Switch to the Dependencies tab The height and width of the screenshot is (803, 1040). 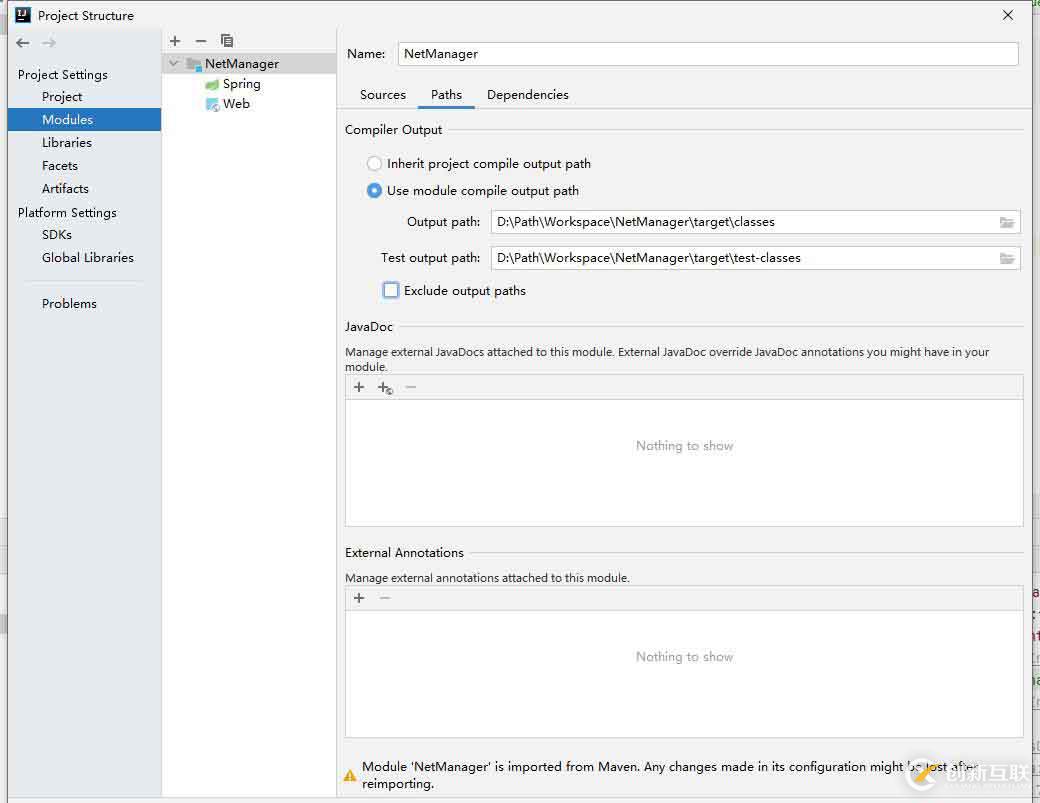click(528, 95)
